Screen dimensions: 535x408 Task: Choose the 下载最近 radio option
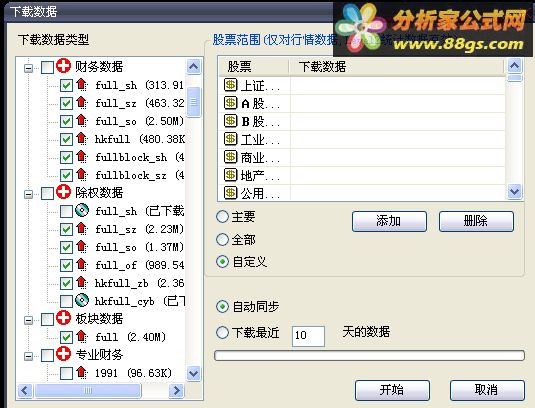pyautogui.click(x=222, y=332)
